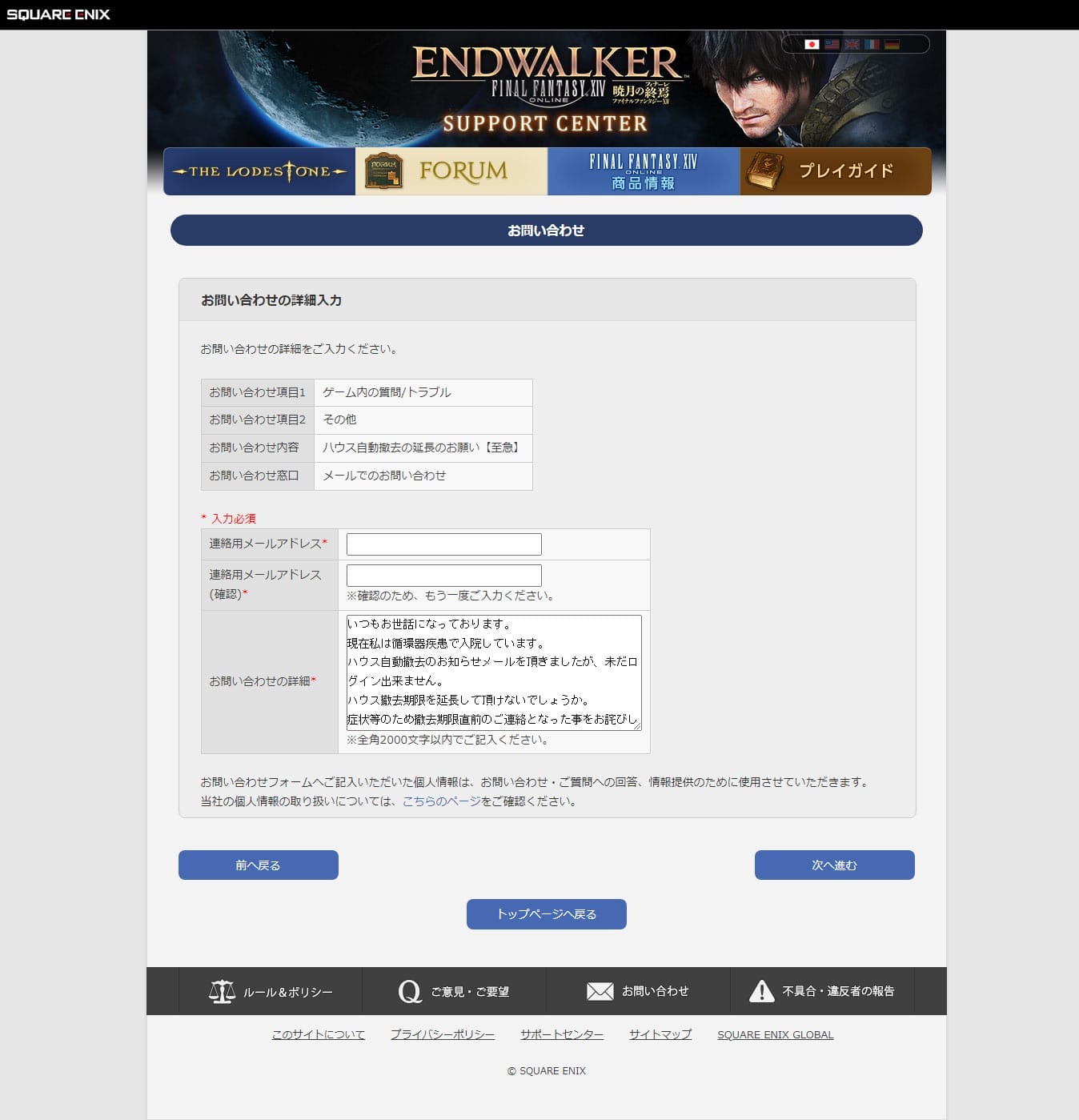Viewport: 1079px width, 1120px height.
Task: Click the 前へ戻る back button
Action: [259, 865]
